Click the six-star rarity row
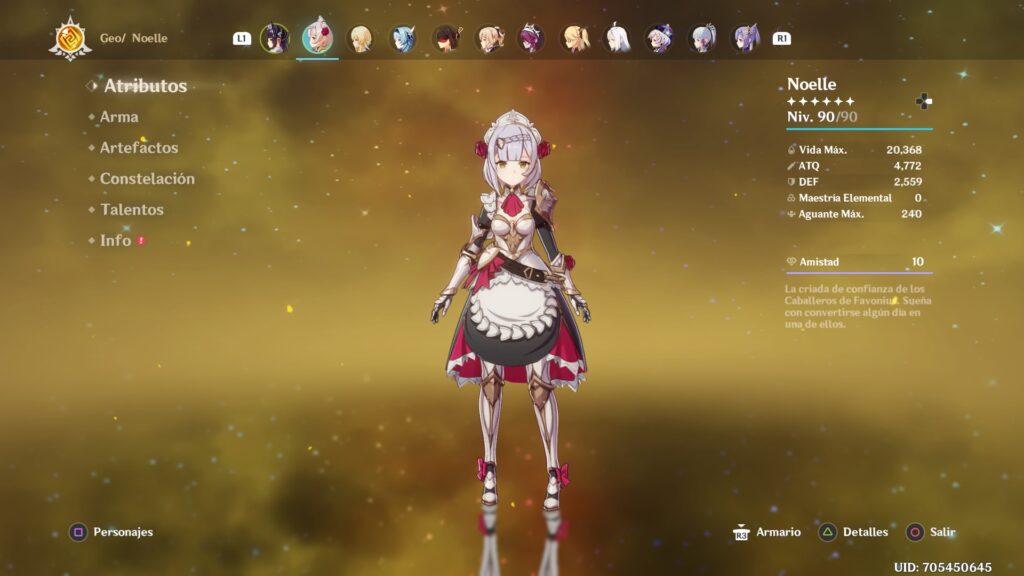This screenshot has height=576, width=1024. pos(821,101)
